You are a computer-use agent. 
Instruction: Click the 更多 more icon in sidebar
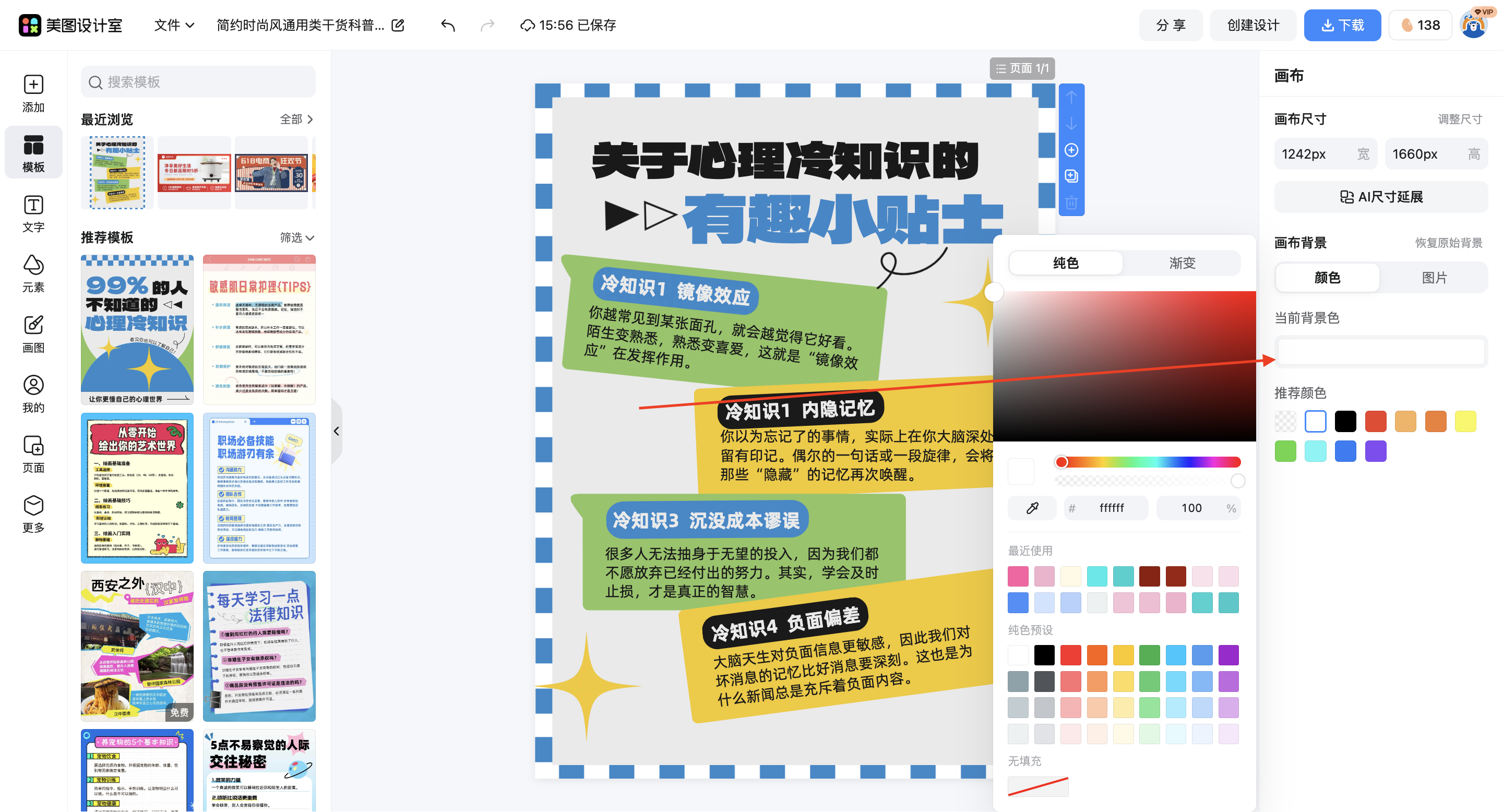tap(33, 512)
